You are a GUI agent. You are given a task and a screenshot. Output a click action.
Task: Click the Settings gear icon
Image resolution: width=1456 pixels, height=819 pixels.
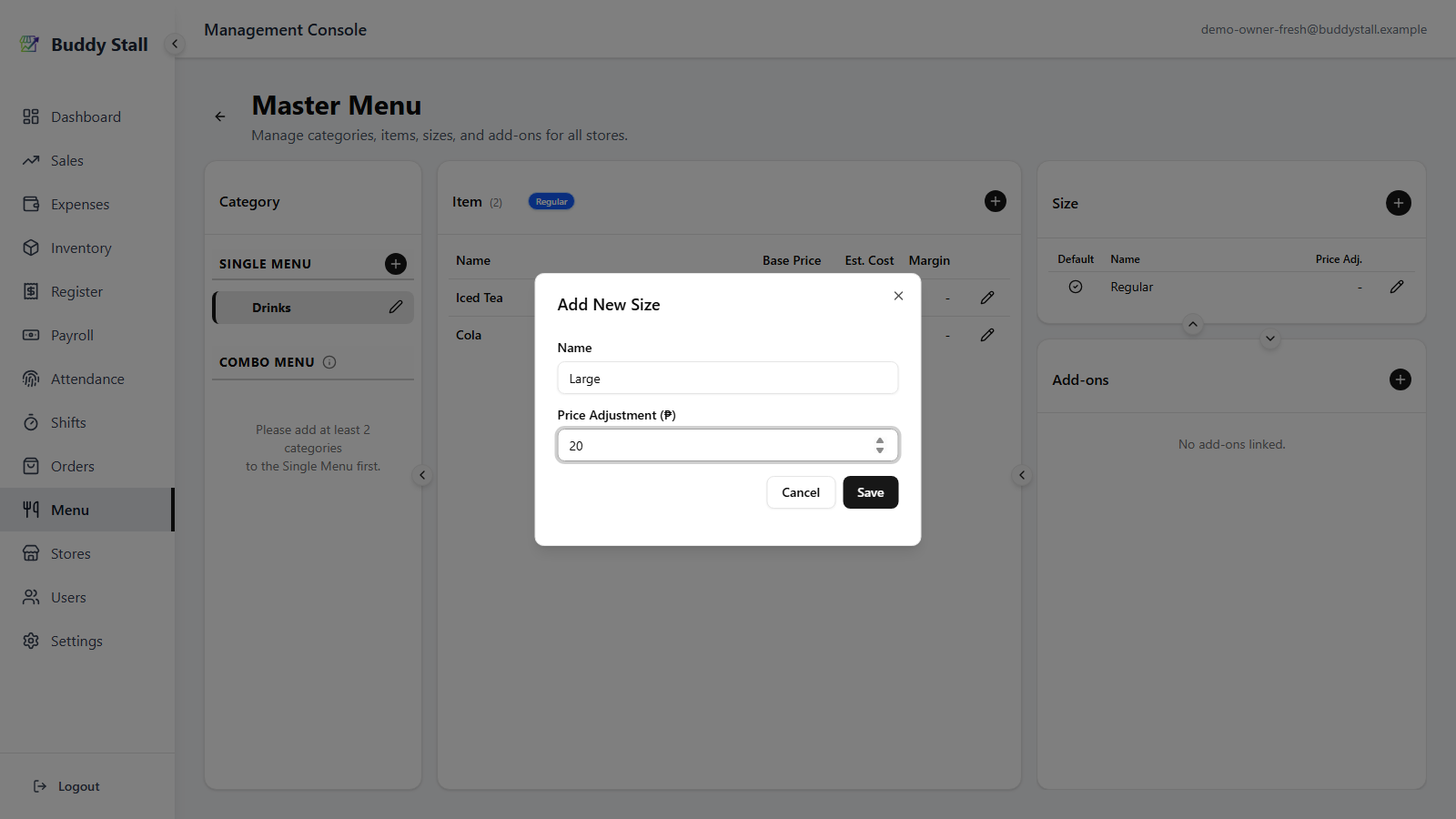click(31, 641)
